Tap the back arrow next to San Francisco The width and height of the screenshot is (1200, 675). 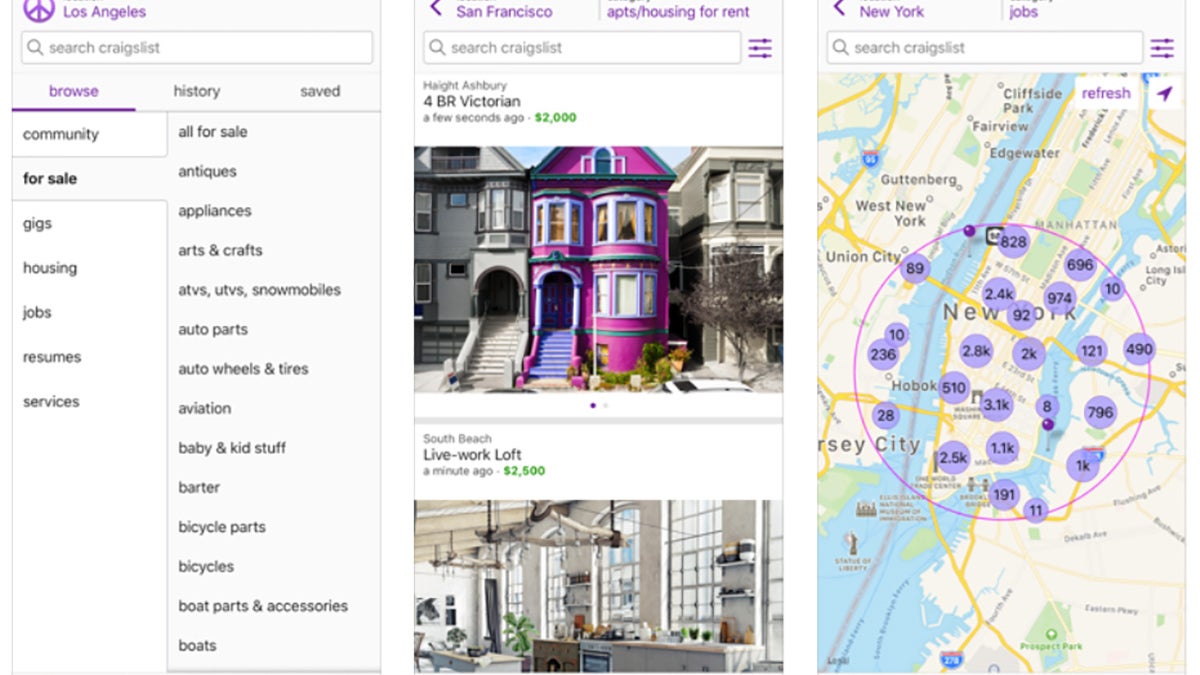[435, 9]
